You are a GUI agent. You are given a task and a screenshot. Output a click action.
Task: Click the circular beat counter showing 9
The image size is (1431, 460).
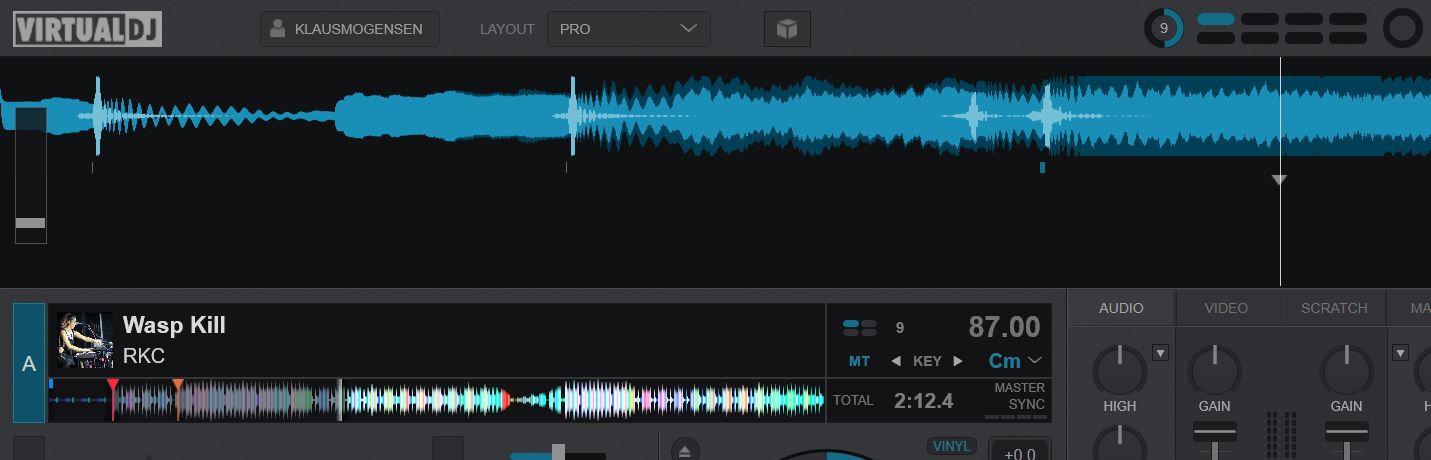[1163, 29]
